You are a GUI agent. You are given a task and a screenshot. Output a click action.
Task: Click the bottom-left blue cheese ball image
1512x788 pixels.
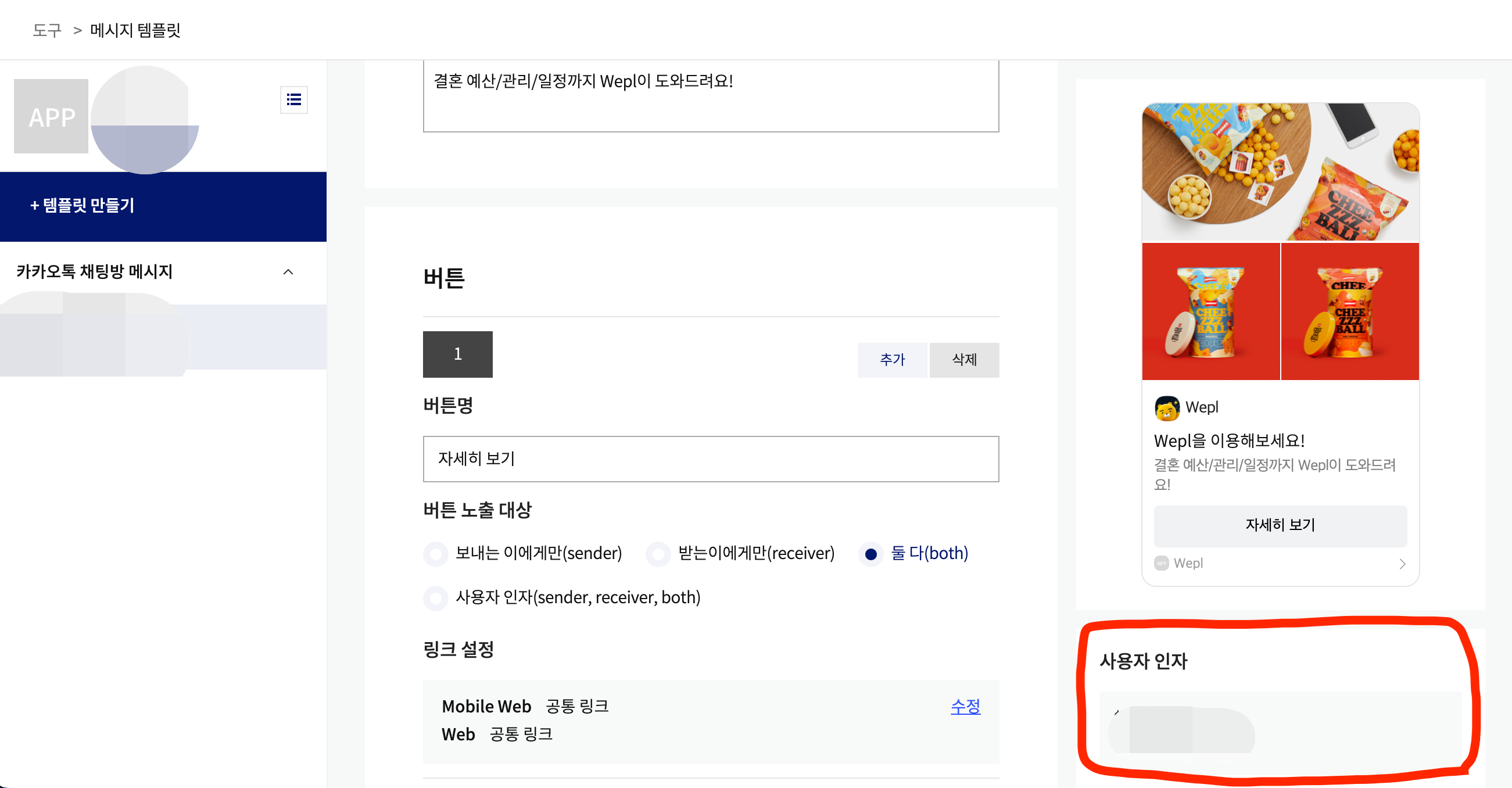(x=1210, y=312)
